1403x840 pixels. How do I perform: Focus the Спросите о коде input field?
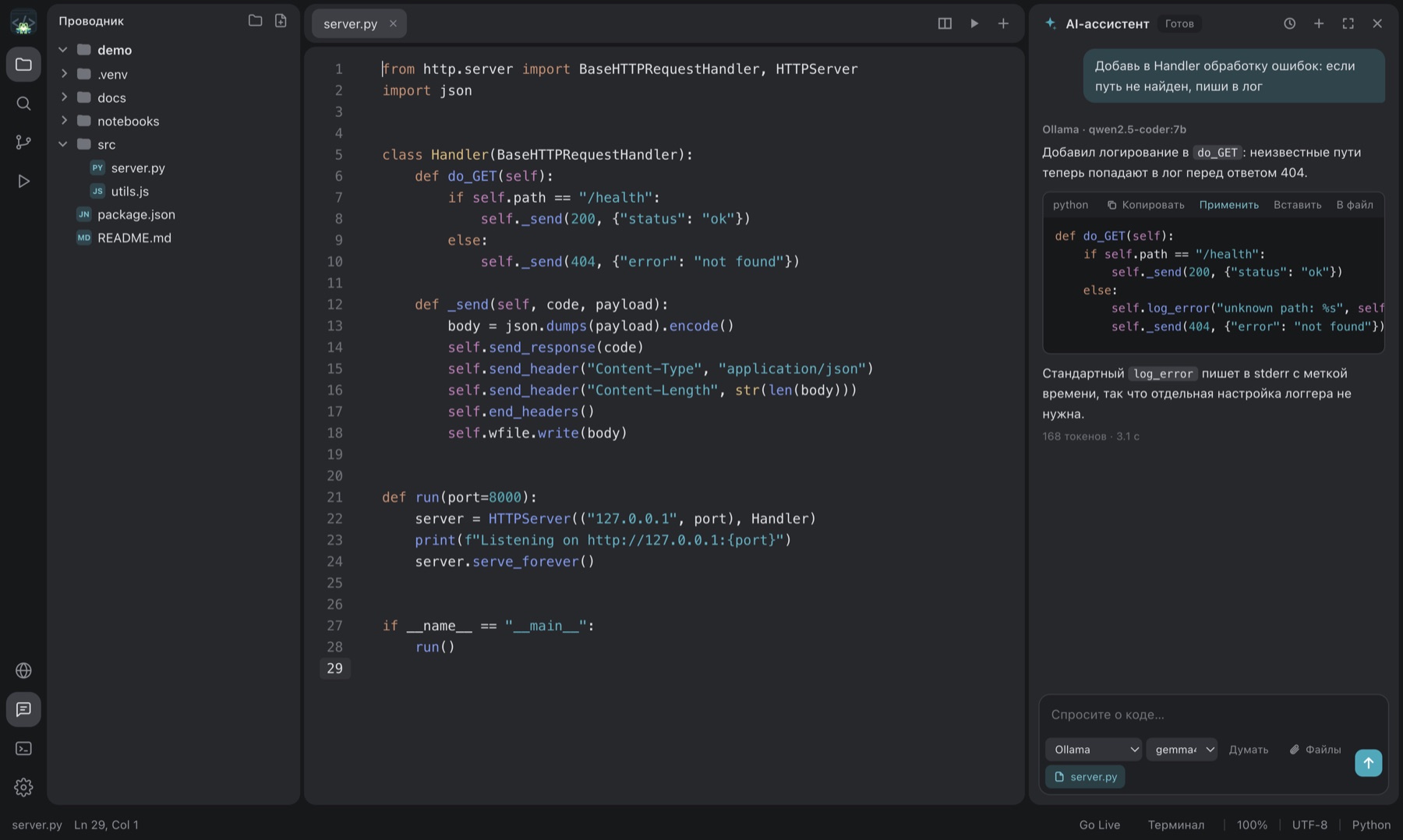(x=1213, y=715)
